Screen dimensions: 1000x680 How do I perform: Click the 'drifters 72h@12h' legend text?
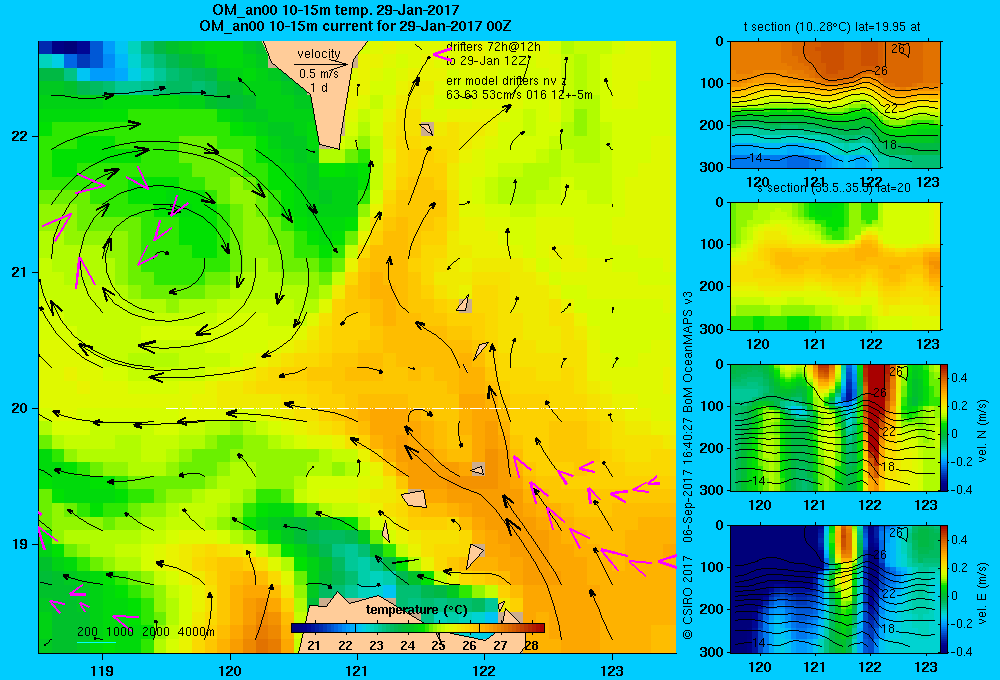pos(493,47)
